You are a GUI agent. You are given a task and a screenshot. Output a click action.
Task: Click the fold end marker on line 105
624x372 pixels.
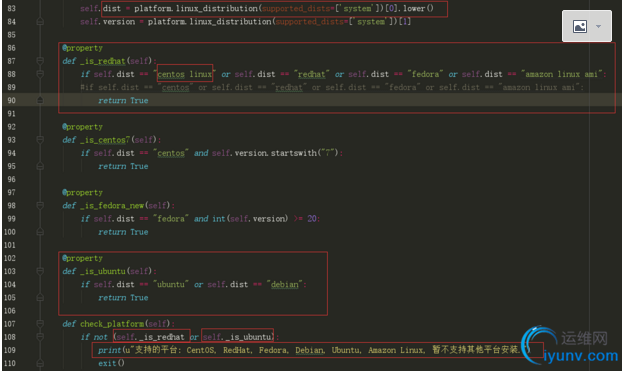click(x=40, y=297)
